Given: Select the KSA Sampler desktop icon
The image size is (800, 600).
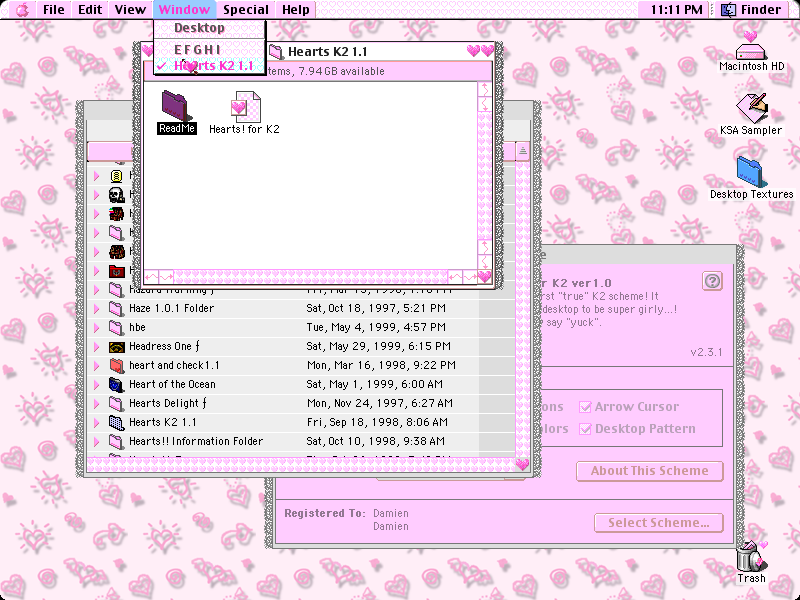Looking at the screenshot, I should [x=752, y=108].
